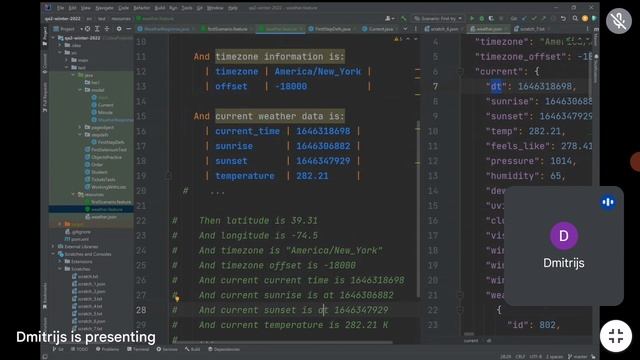Viewport: 640px width, 360px height.
Task: Open the run configuration dropdown
Action: 438,18
